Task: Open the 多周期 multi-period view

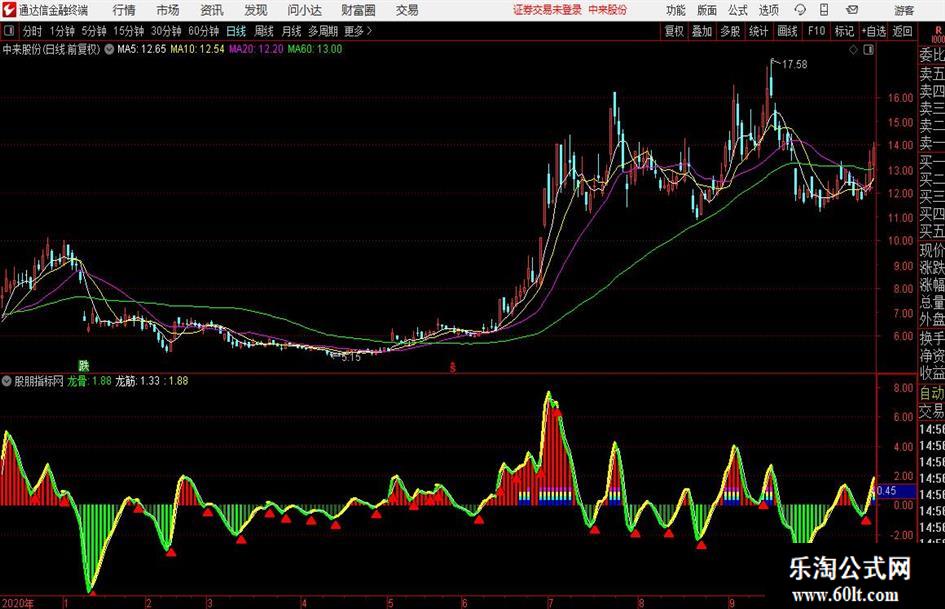Action: click(323, 31)
